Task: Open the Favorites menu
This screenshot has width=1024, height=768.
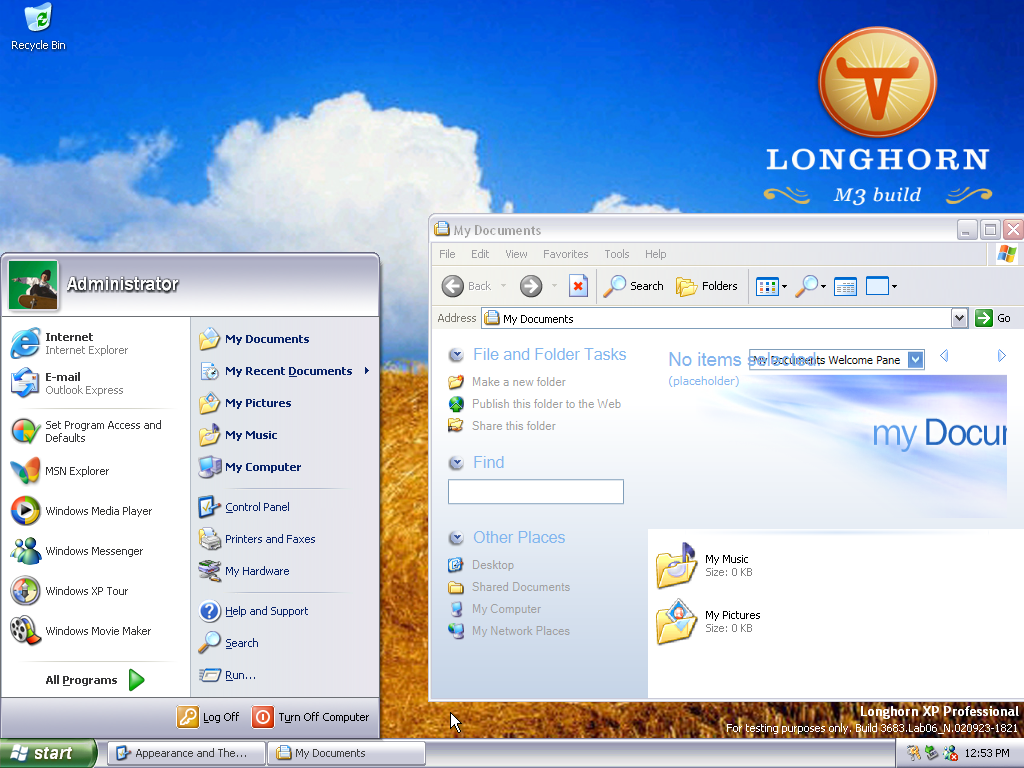Action: pyautogui.click(x=566, y=254)
